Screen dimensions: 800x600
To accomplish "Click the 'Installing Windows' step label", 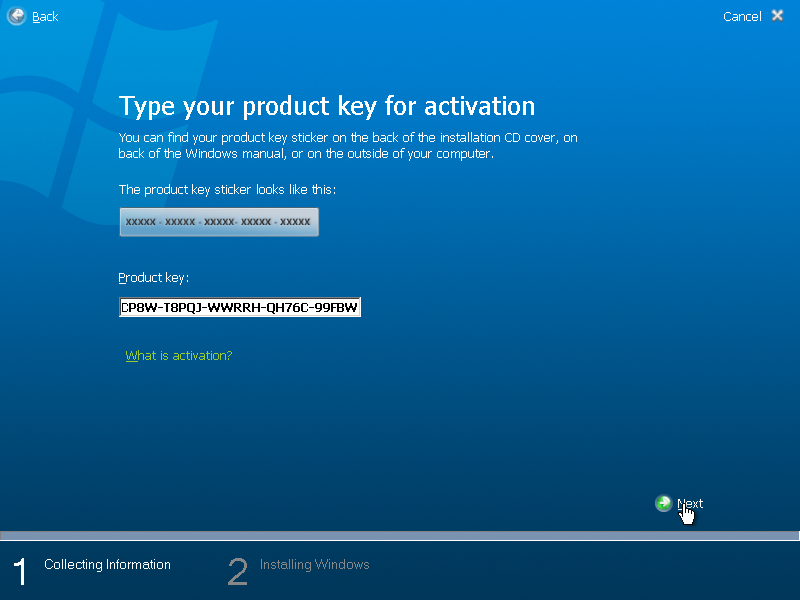I will coord(314,564).
